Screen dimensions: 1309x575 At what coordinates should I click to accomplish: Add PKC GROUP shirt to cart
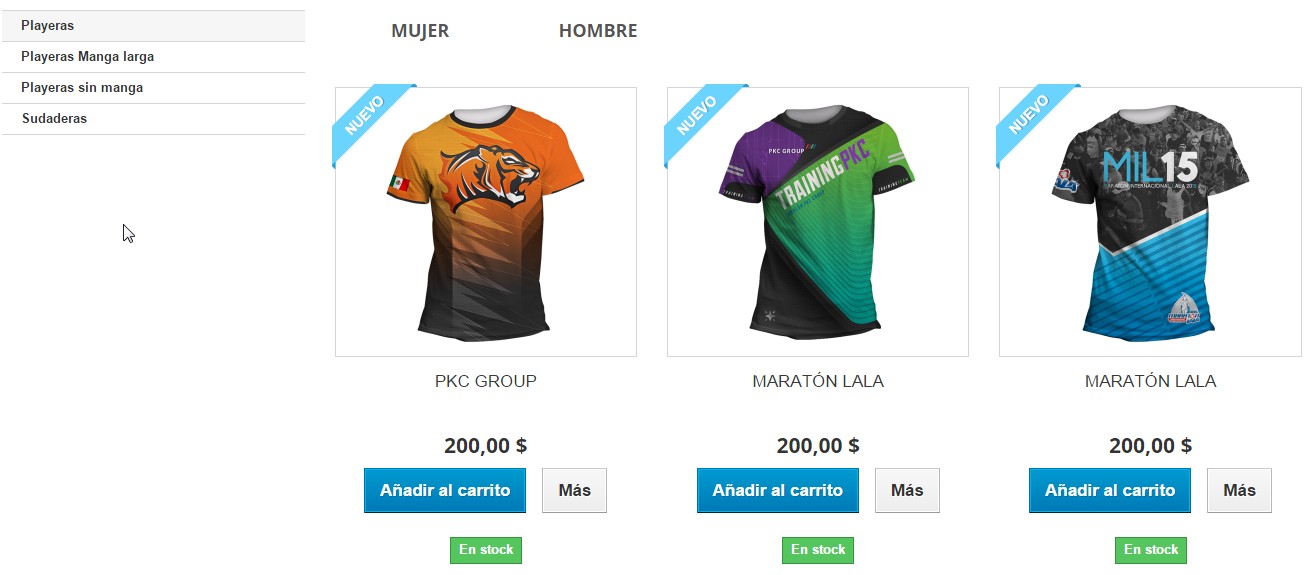(445, 491)
